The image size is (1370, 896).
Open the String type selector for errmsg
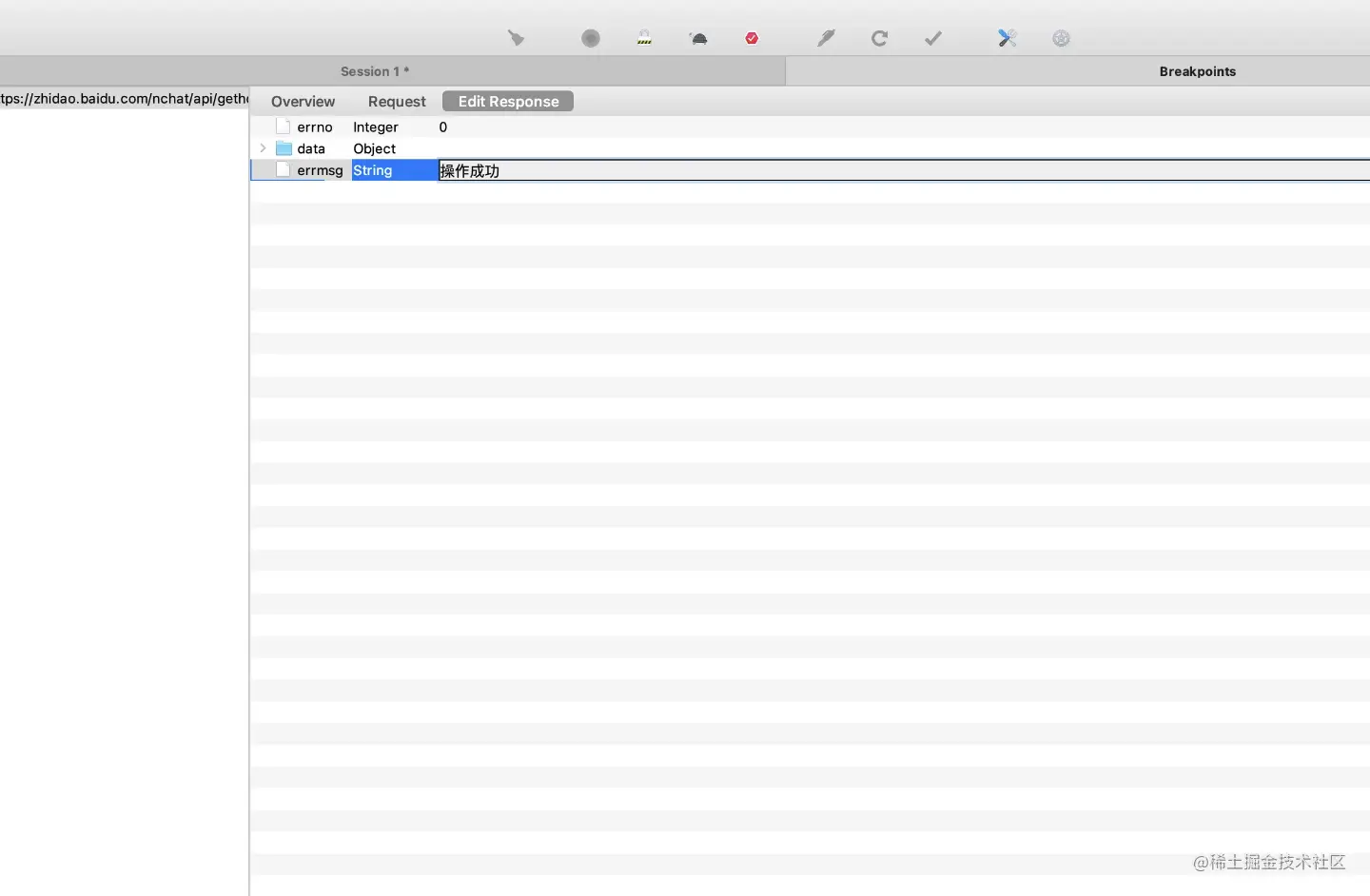(x=394, y=170)
